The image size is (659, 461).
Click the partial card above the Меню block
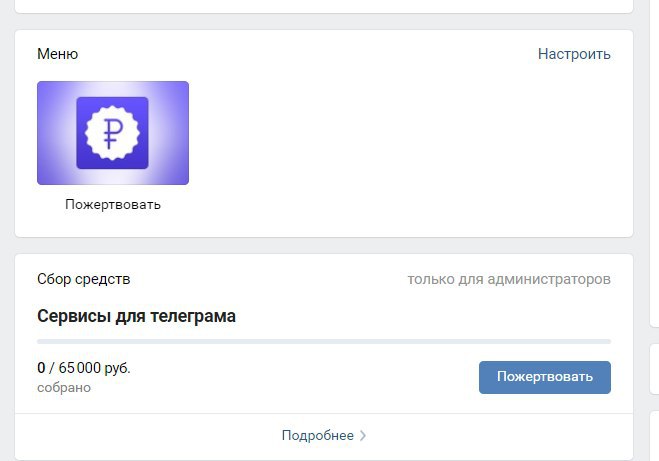tap(324, 6)
